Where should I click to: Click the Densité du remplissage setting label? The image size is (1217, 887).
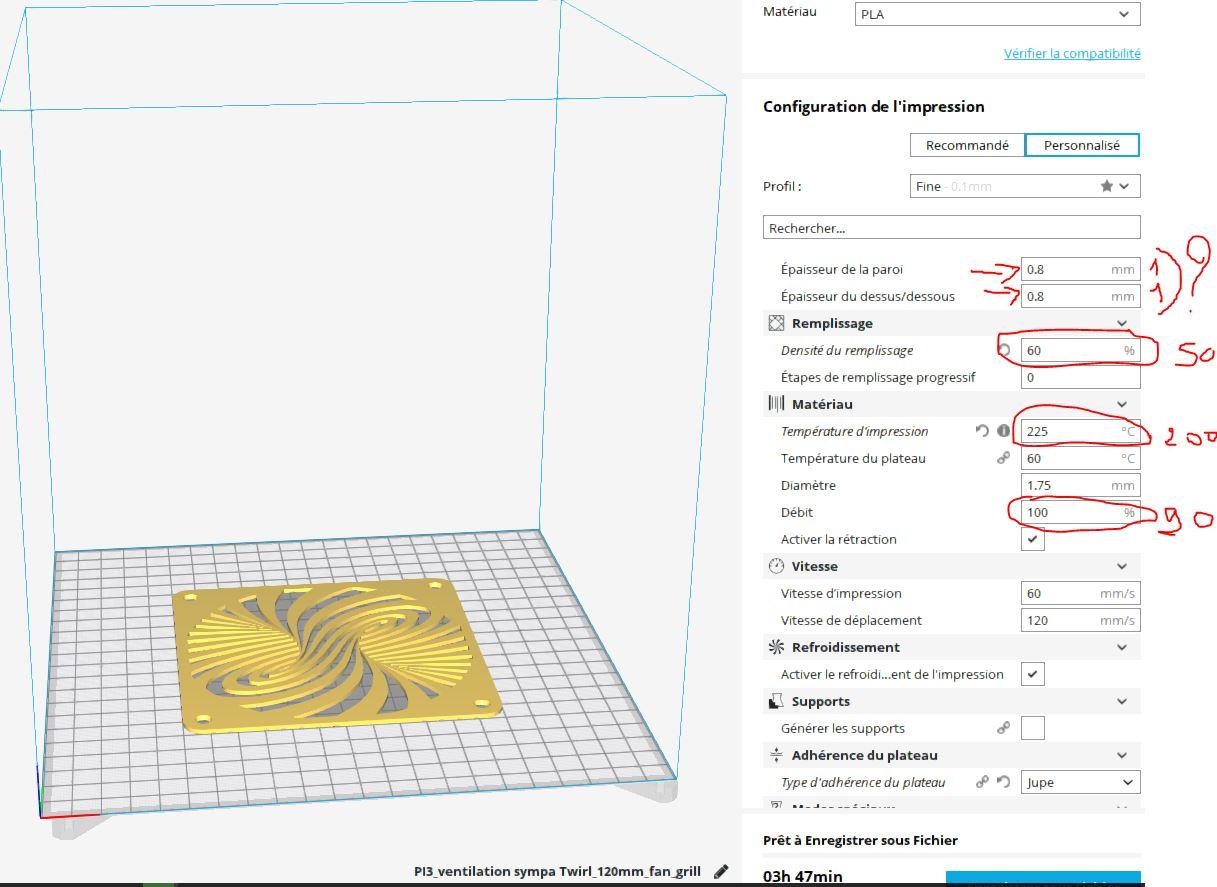[x=847, y=350]
